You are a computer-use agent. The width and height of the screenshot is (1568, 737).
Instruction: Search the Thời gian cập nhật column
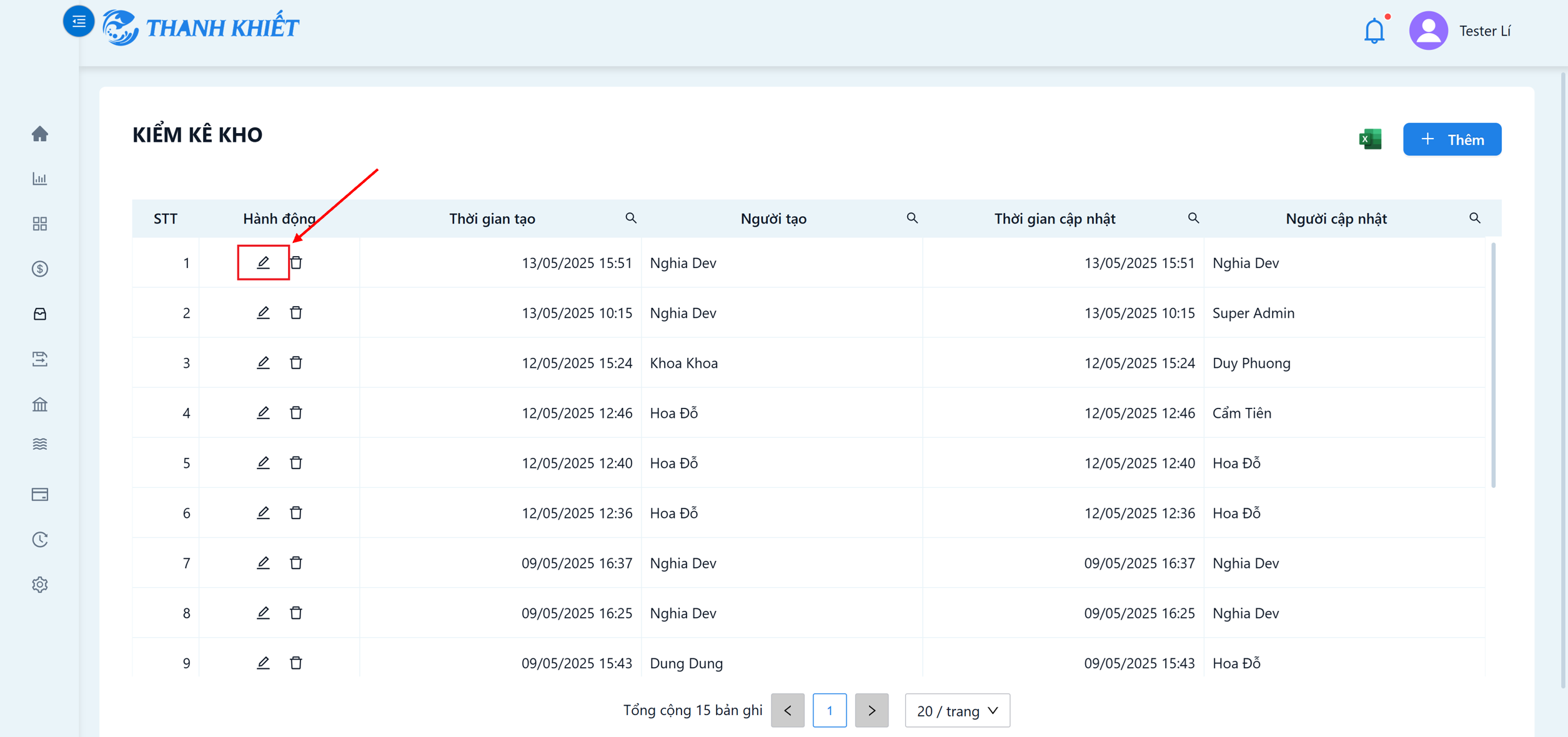tap(1193, 218)
